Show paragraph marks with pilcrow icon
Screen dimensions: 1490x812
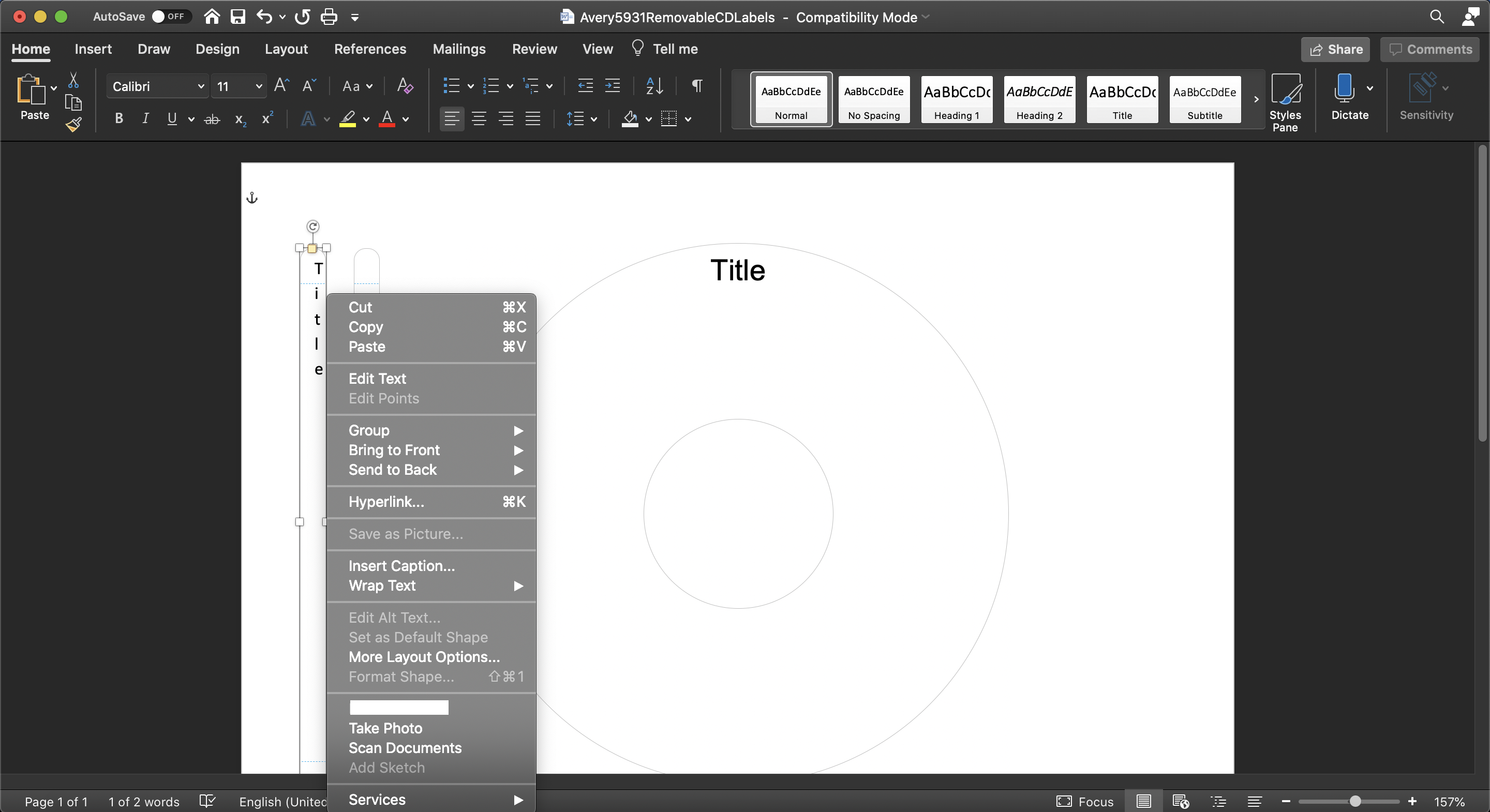697,86
